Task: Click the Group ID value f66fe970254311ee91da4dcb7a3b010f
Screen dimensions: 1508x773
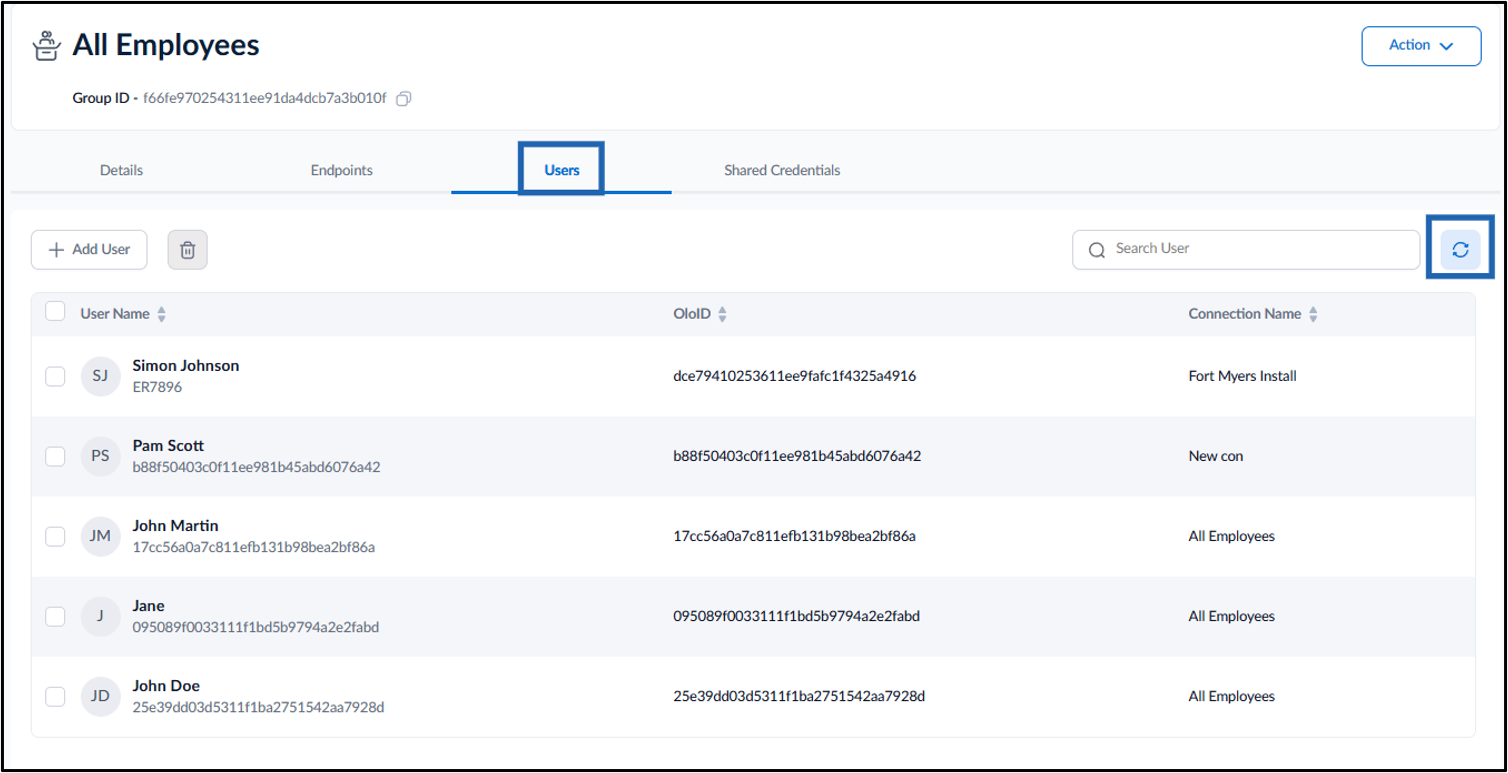Action: click(264, 99)
